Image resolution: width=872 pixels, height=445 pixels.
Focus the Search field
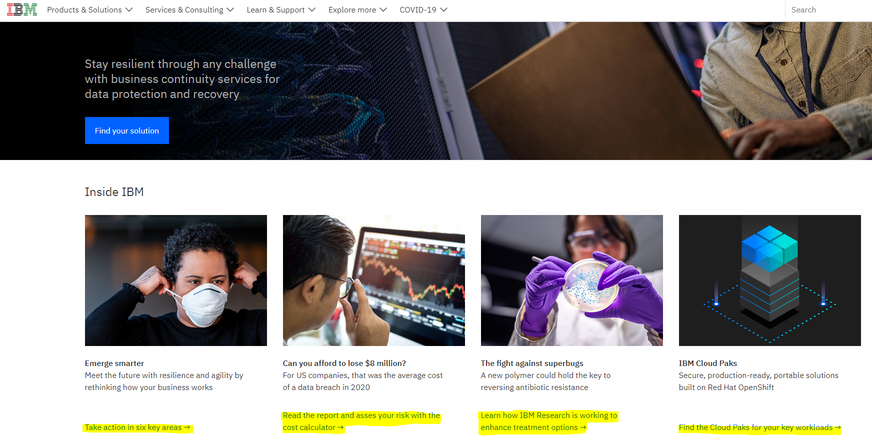(829, 10)
